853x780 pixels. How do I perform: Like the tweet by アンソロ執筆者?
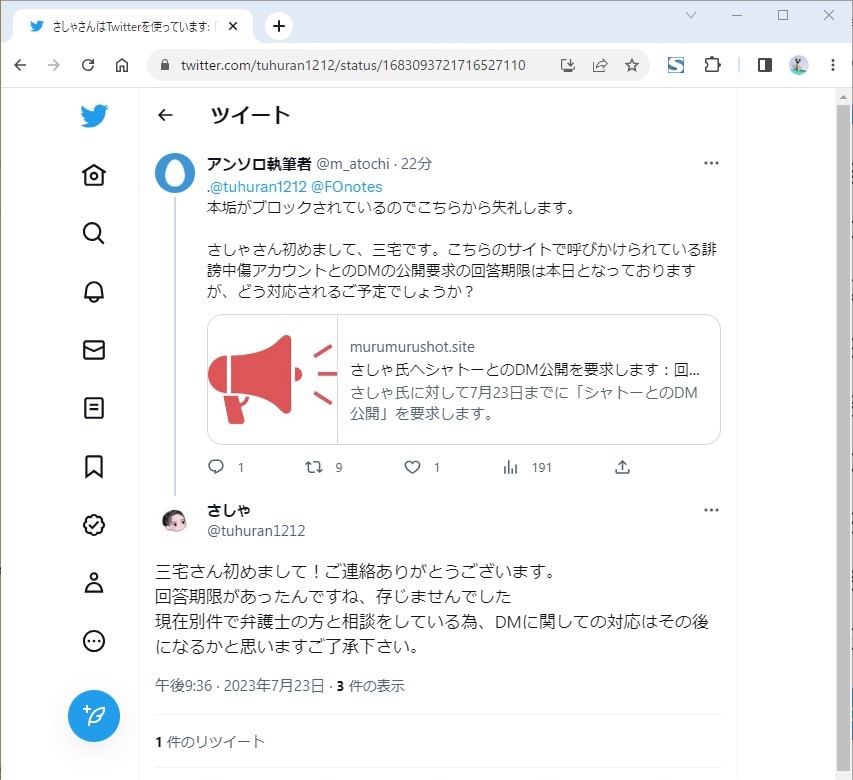412,467
